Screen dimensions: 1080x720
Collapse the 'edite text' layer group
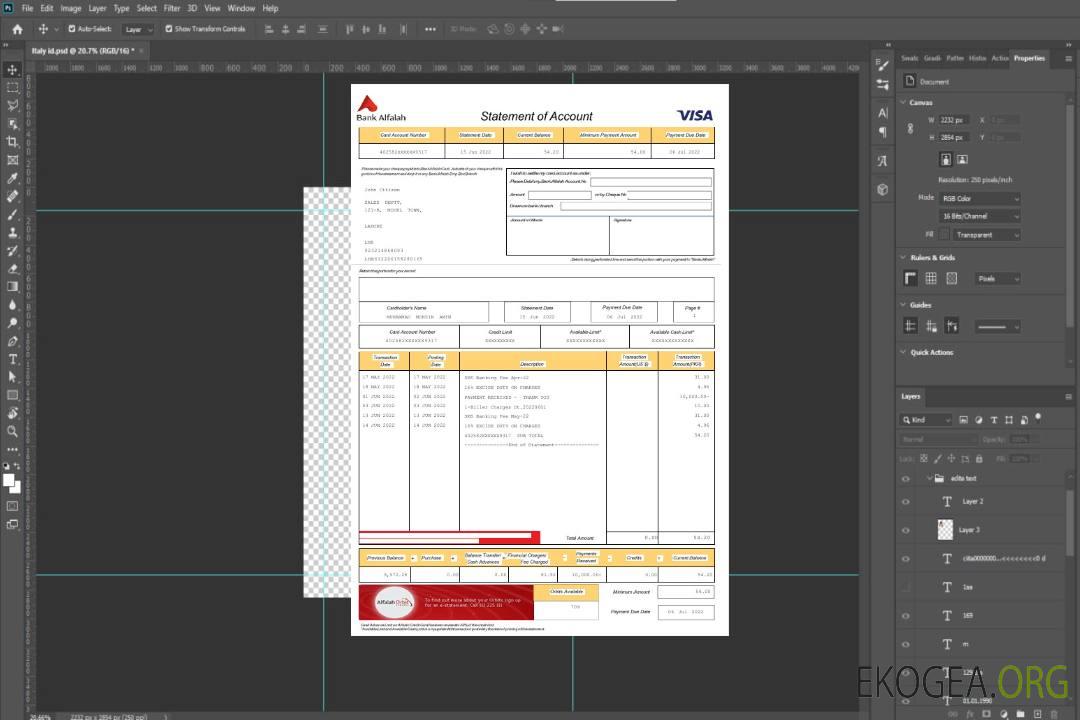pyautogui.click(x=928, y=479)
